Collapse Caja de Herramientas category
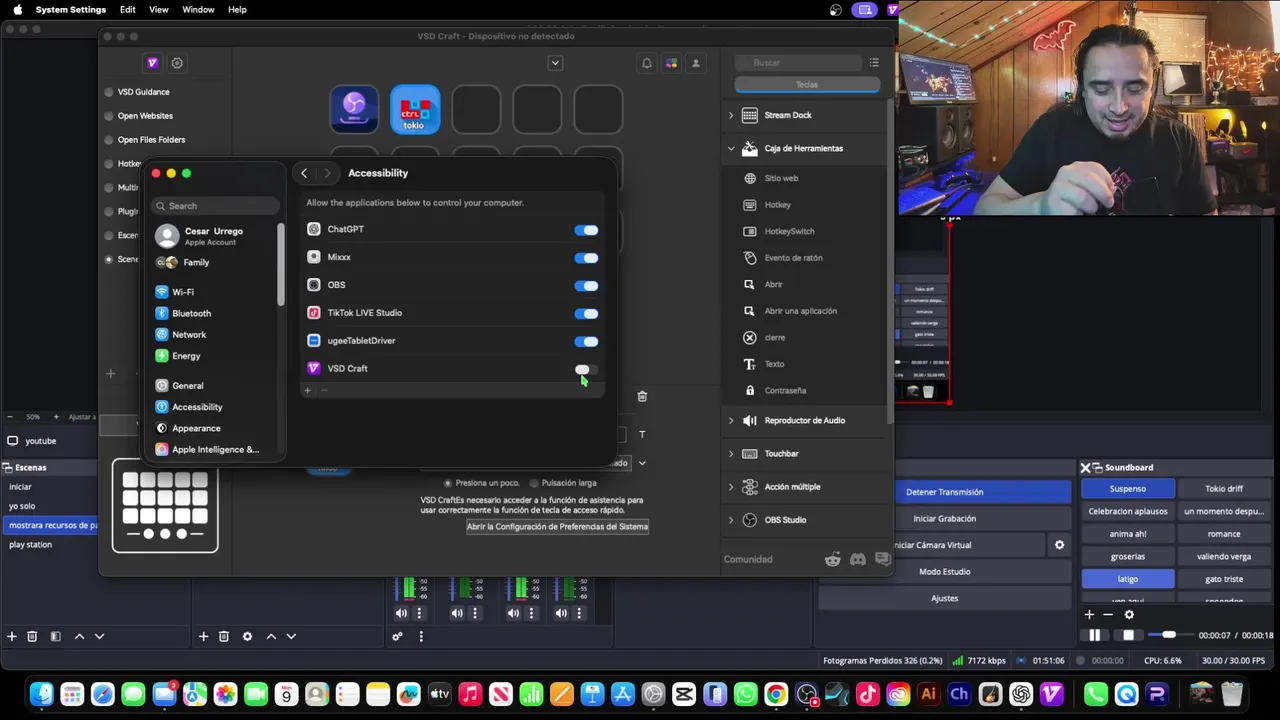The height and width of the screenshot is (720, 1280). pos(730,148)
